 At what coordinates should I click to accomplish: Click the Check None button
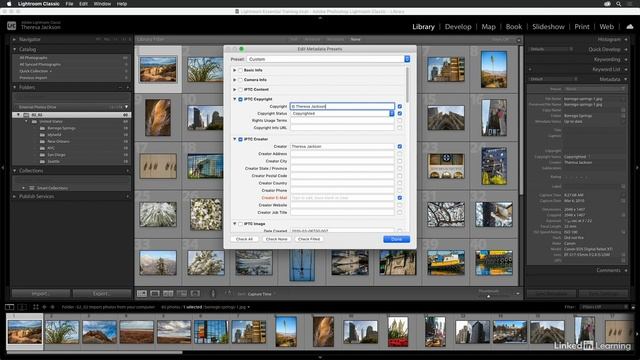click(x=276, y=239)
